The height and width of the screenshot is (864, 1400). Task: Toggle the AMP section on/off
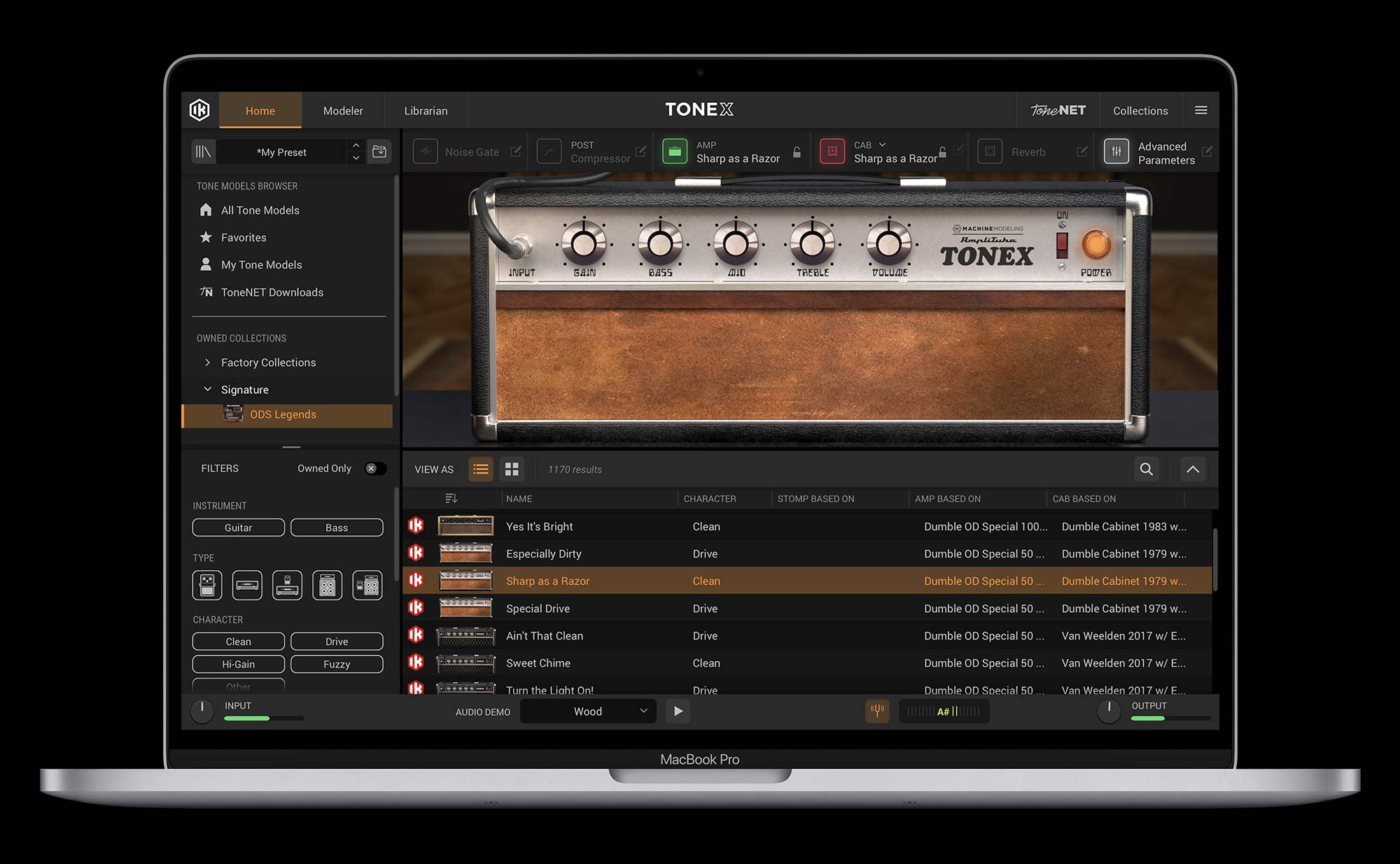point(675,152)
